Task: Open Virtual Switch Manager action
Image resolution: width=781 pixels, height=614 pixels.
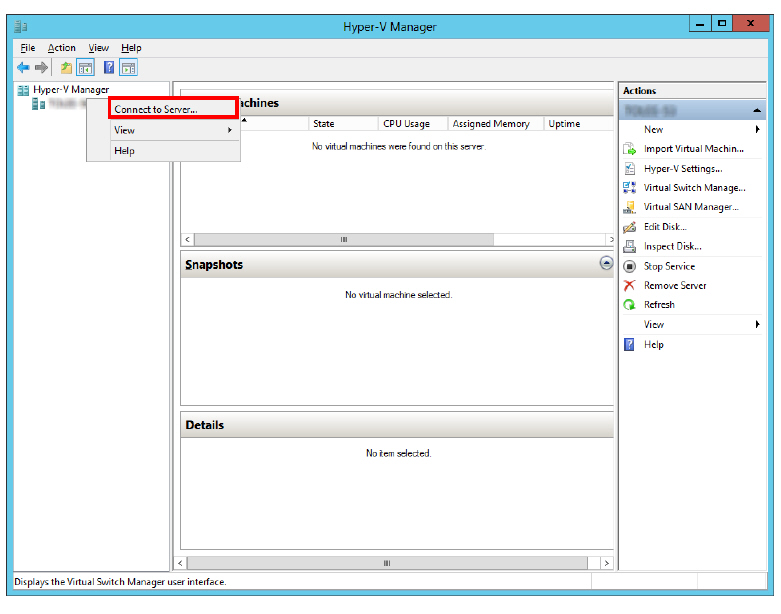Action: coord(694,188)
